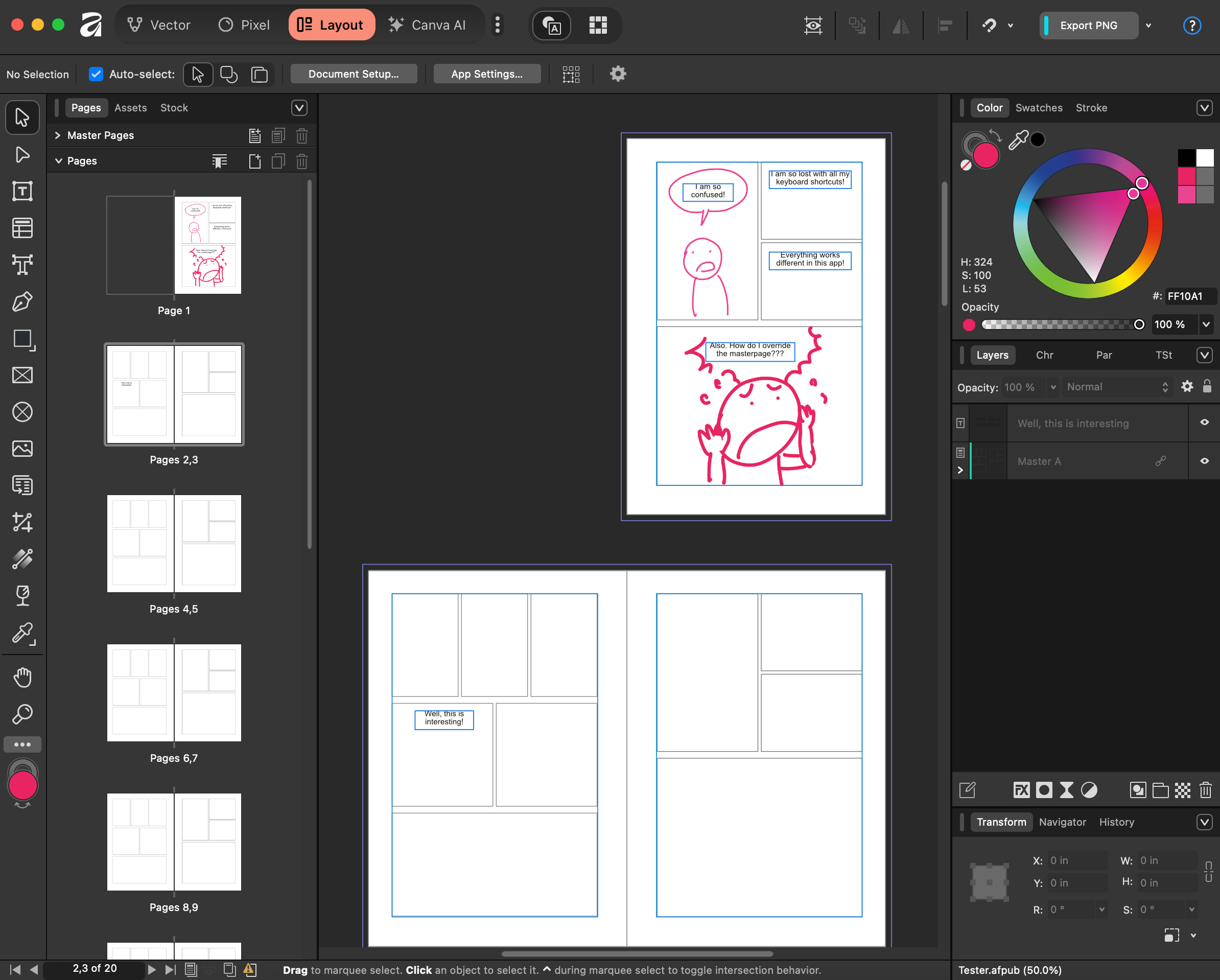
Task: Select the Crop tool
Action: [22, 522]
